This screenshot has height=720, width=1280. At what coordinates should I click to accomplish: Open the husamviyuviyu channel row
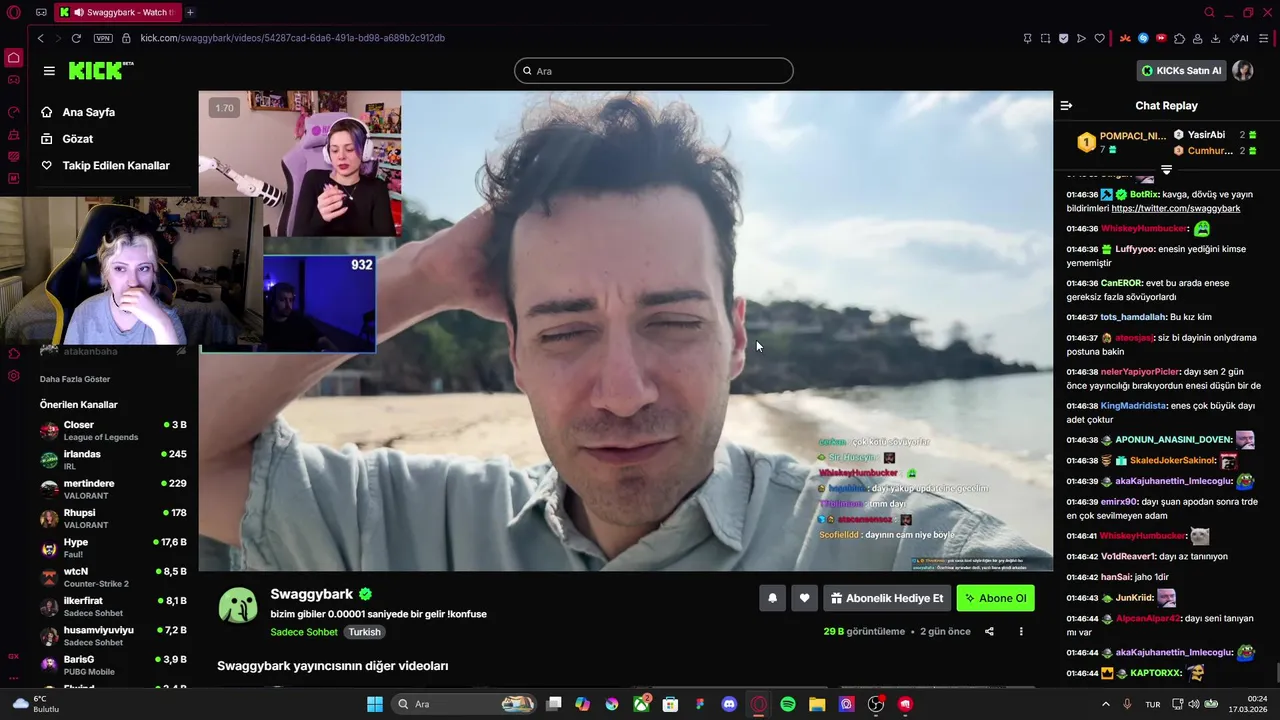point(113,636)
